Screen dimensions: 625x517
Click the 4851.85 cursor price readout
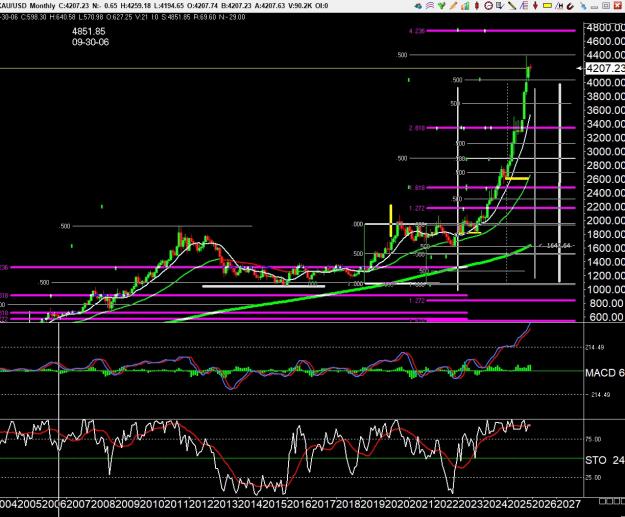[x=89, y=31]
